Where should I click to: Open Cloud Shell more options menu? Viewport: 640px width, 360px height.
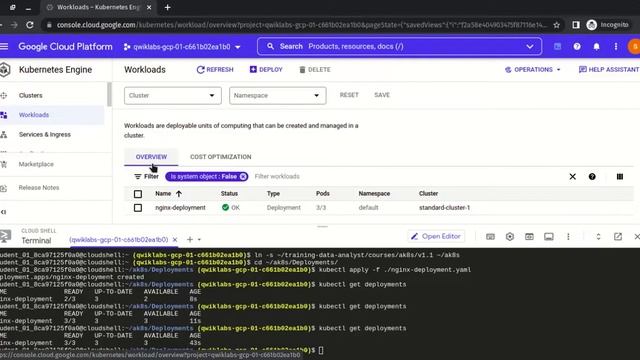pyautogui.click(x=568, y=236)
